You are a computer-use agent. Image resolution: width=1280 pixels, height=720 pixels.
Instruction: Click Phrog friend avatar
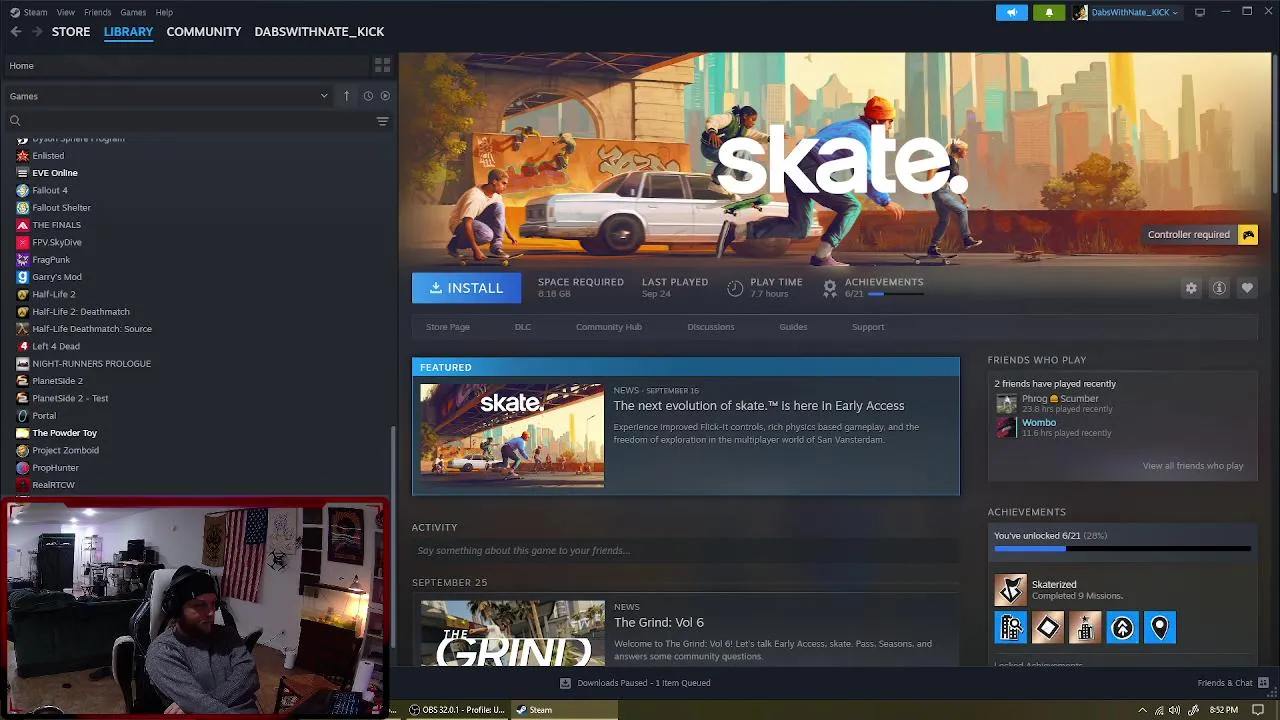click(x=1006, y=403)
